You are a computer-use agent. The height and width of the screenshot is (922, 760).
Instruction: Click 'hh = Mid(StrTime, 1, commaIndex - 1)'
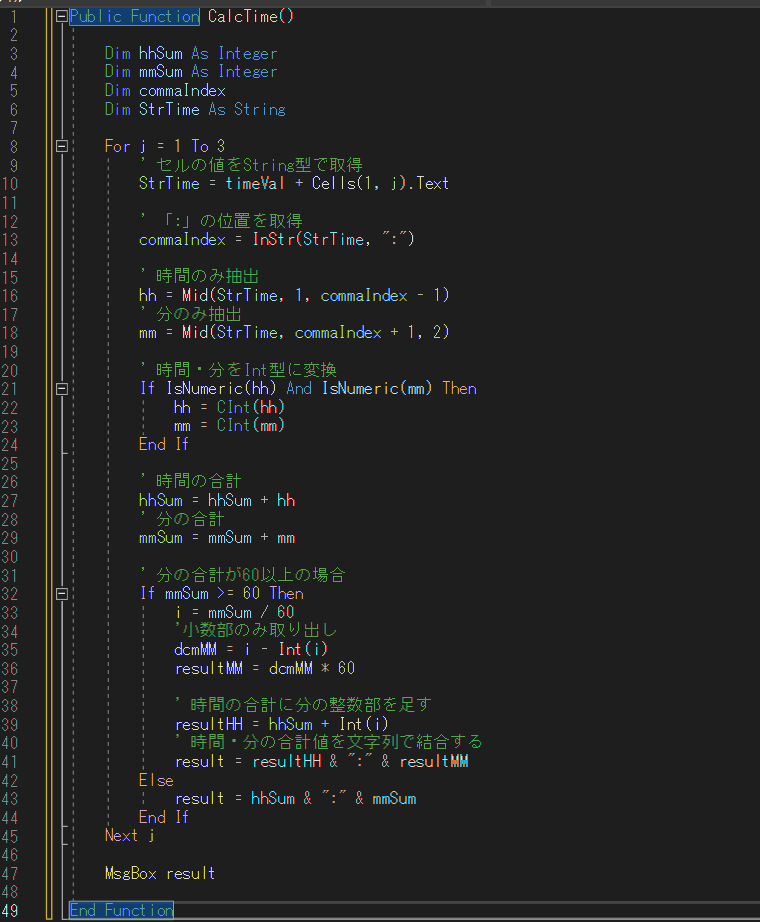[294, 295]
